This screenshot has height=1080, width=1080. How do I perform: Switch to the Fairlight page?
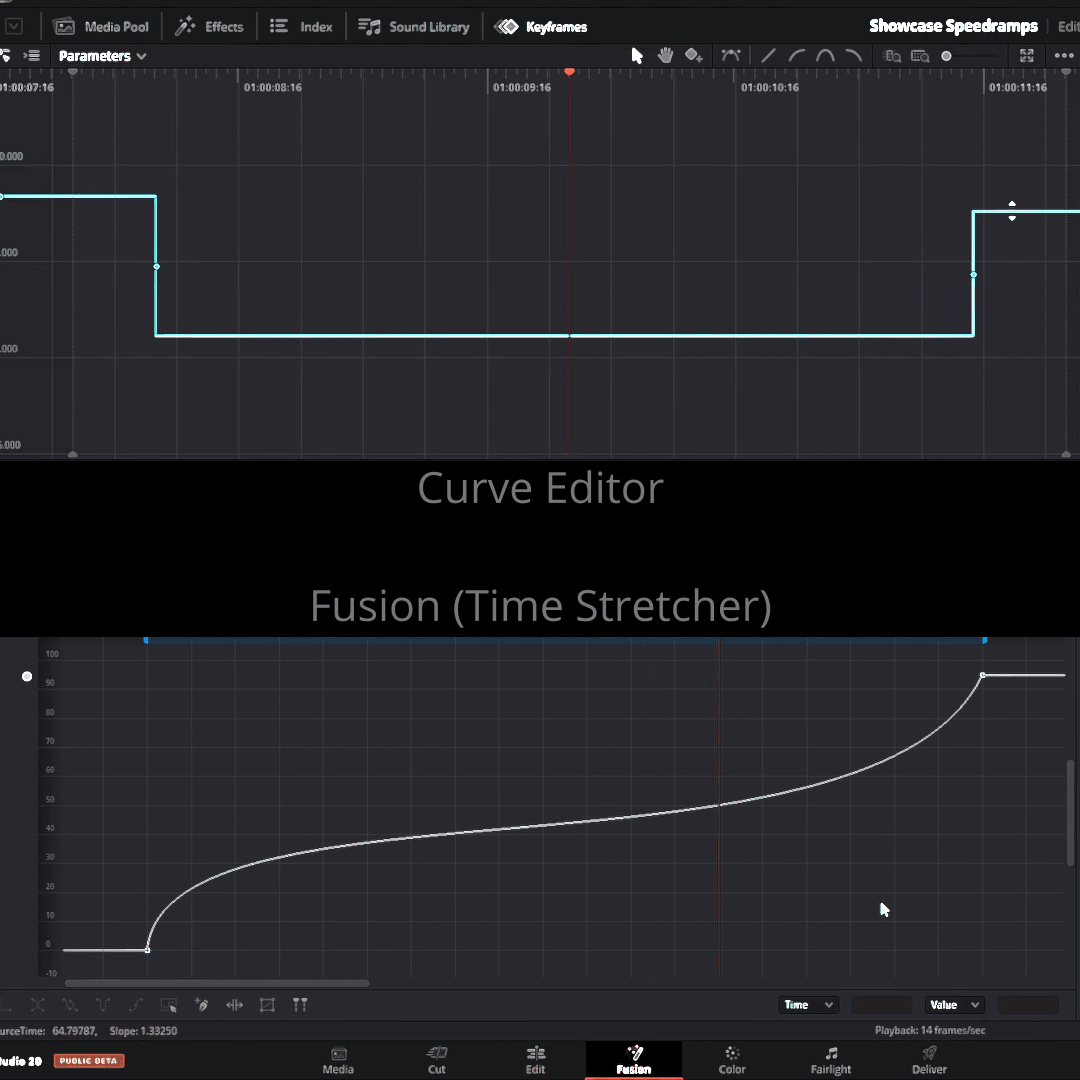[831, 1060]
